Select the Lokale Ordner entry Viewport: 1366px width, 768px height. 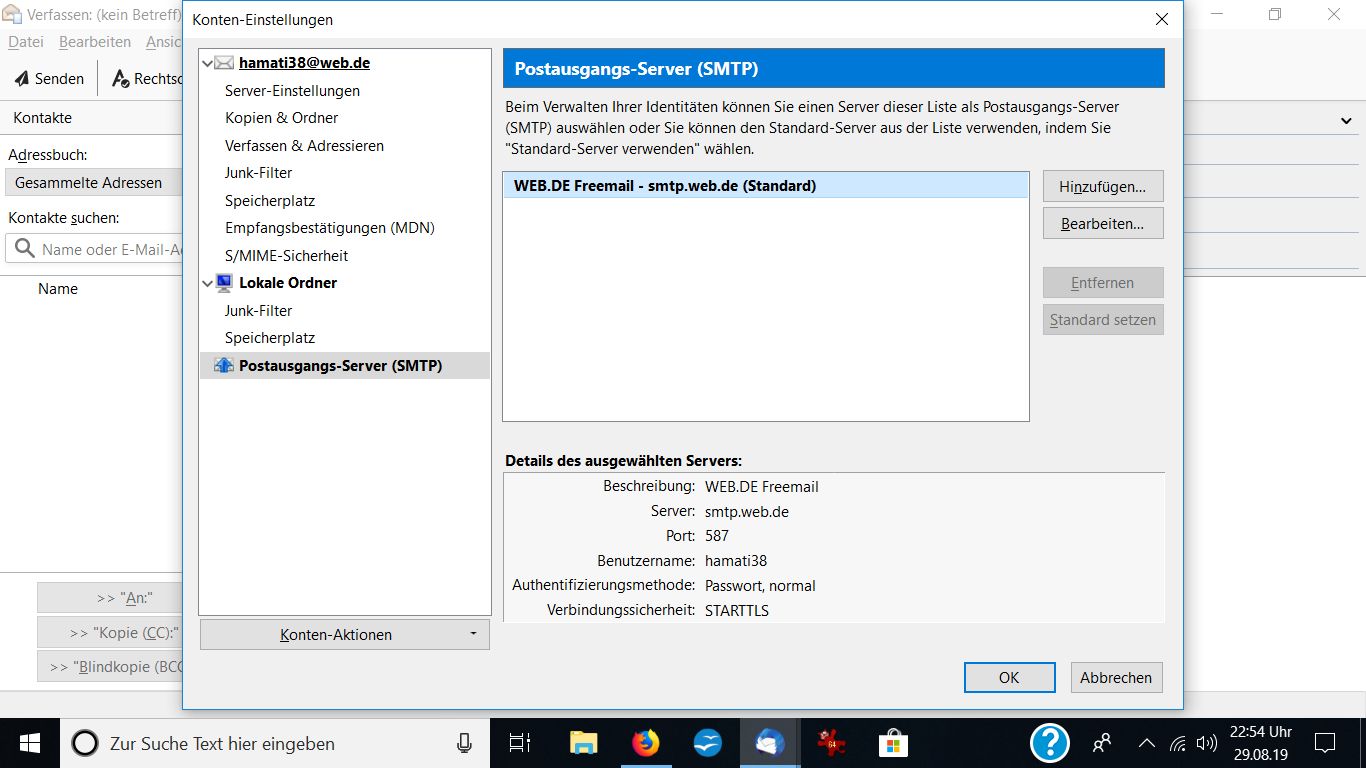[288, 283]
